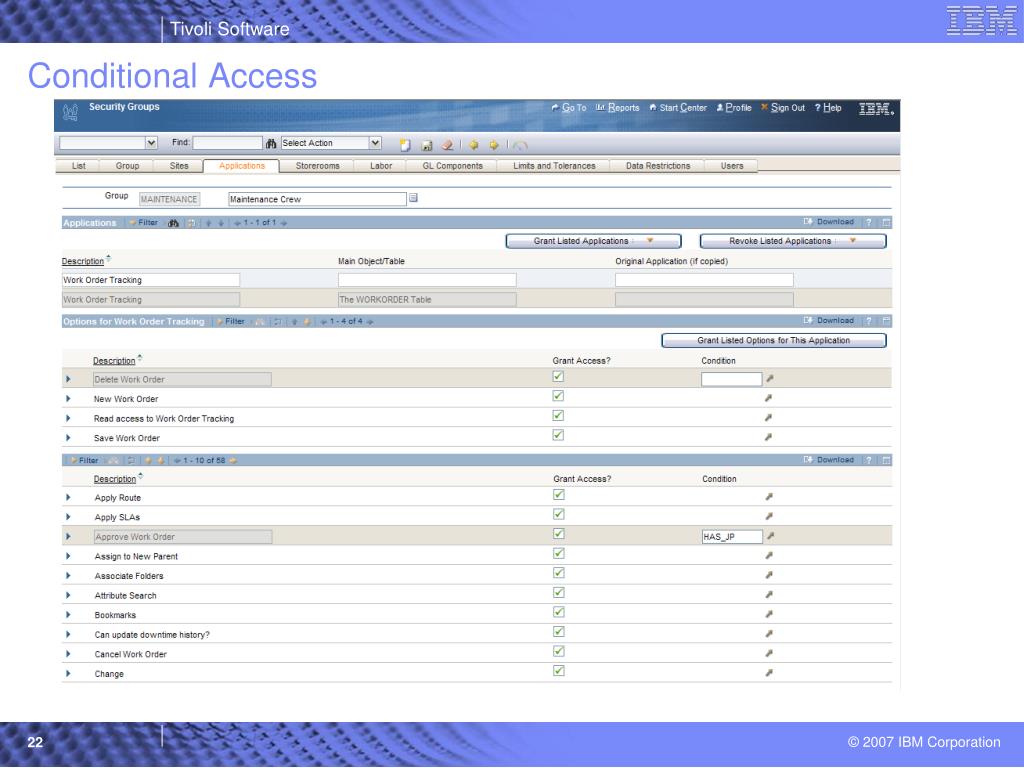
Task: Expand the Apply Route row arrow
Action: (68, 498)
